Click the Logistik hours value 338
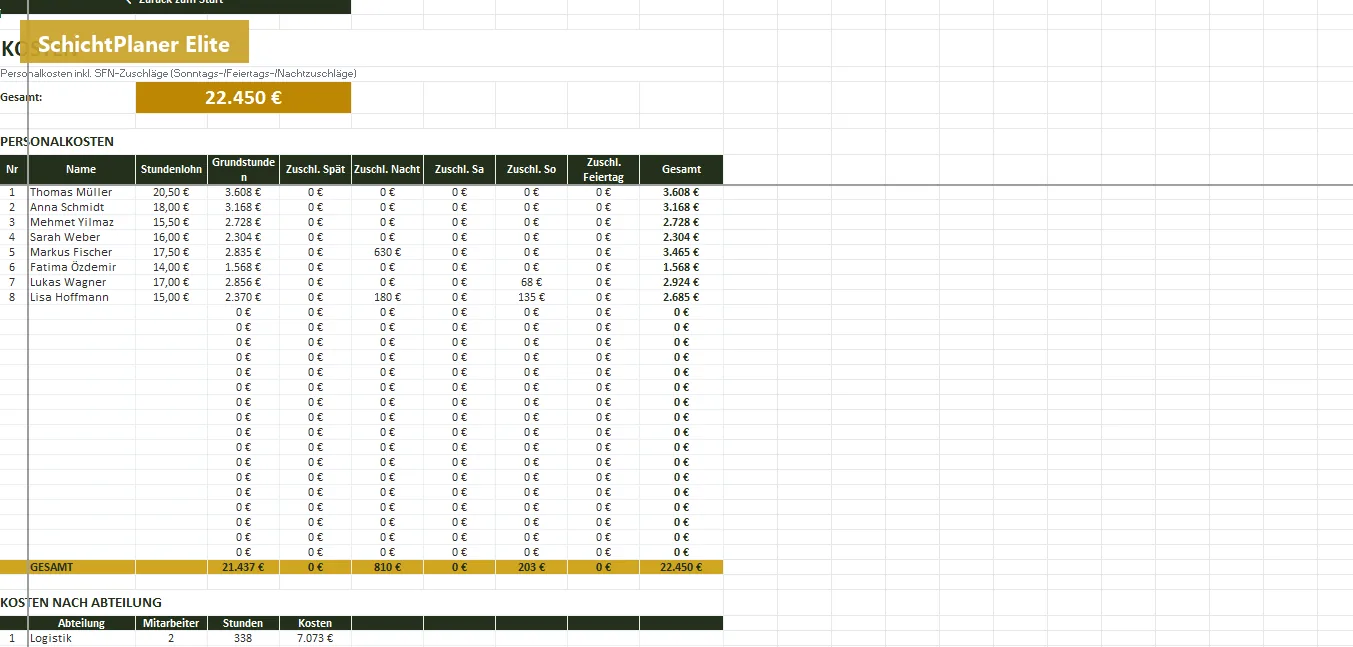The height and width of the screenshot is (647, 1353). 243,638
